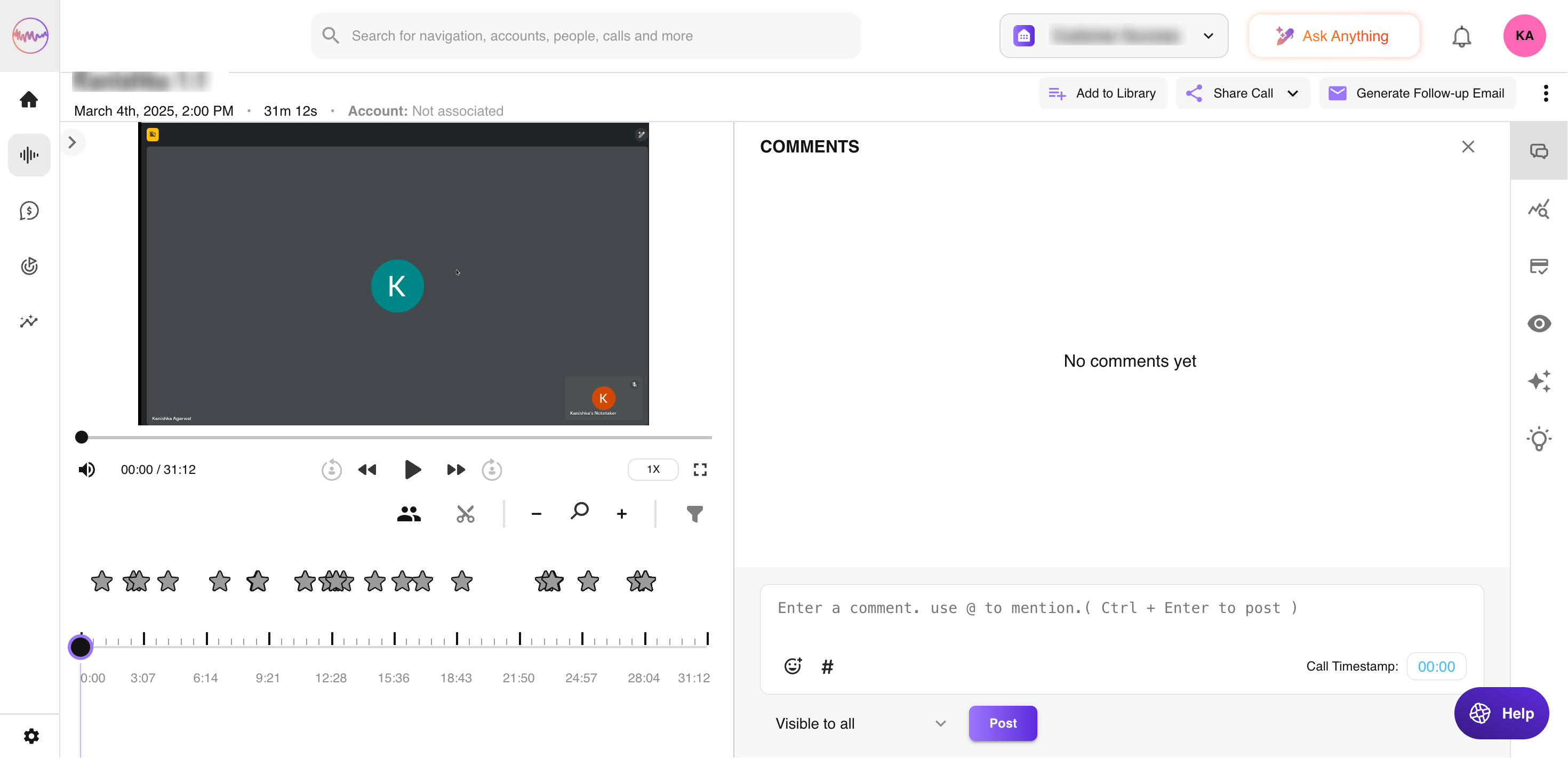Open the AI sparkle insights panel
This screenshot has height=758, width=1568.
pyautogui.click(x=1538, y=382)
